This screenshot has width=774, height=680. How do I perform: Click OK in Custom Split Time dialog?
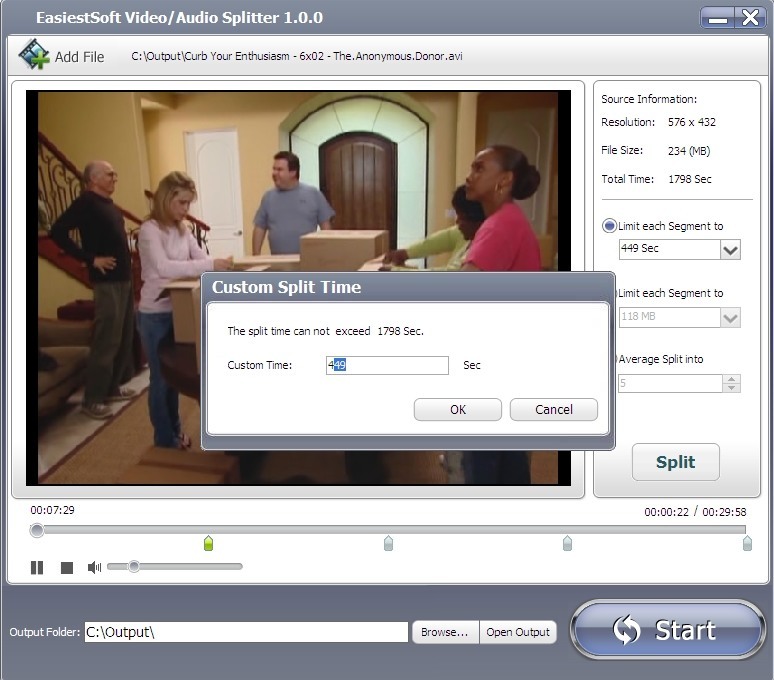coord(458,410)
